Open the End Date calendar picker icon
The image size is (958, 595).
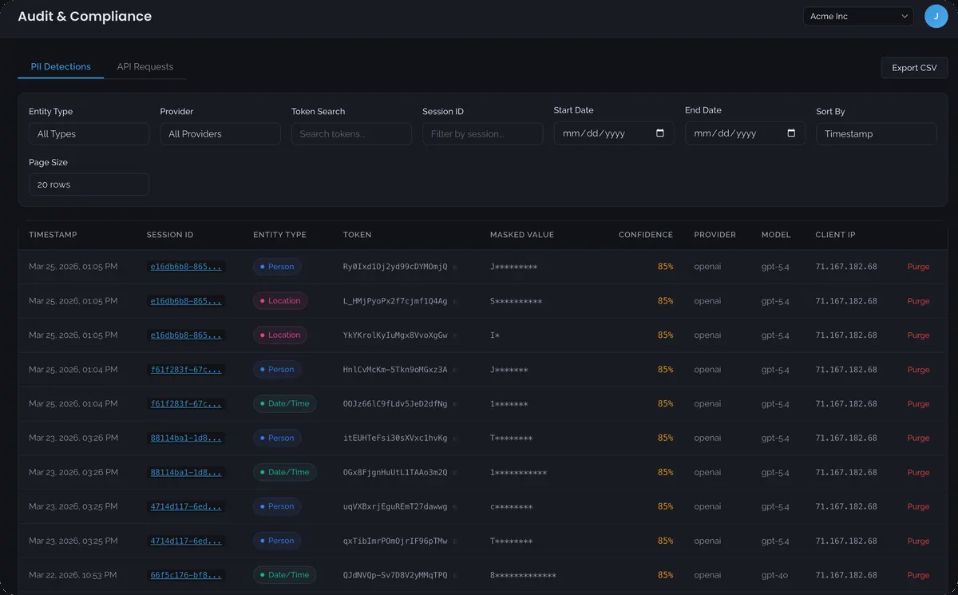(791, 133)
